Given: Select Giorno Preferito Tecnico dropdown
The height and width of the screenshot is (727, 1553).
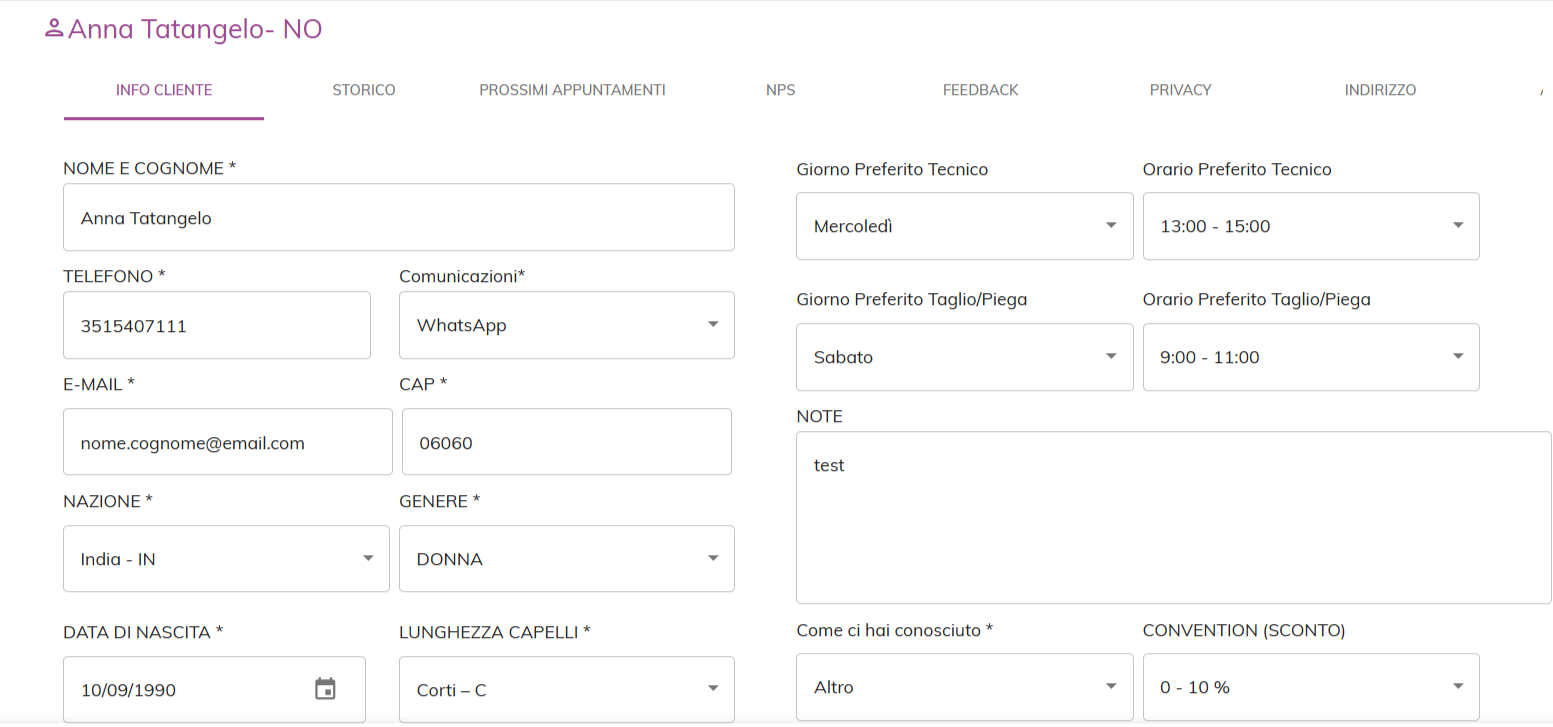Looking at the screenshot, I should pyautogui.click(x=964, y=226).
